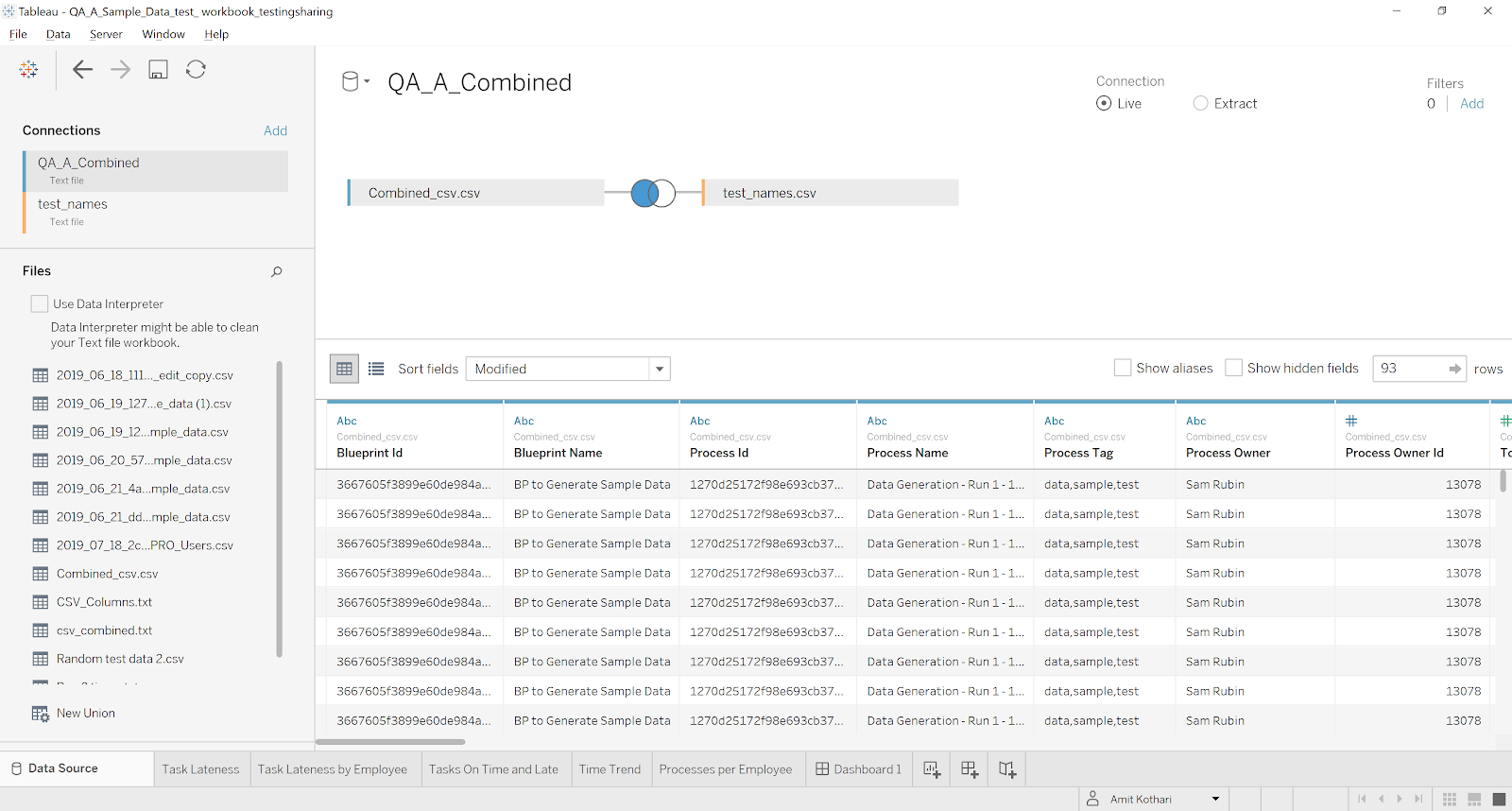Jump to the last sheet with the navigation arrow
This screenshot has width=1512, height=811.
click(x=1418, y=799)
